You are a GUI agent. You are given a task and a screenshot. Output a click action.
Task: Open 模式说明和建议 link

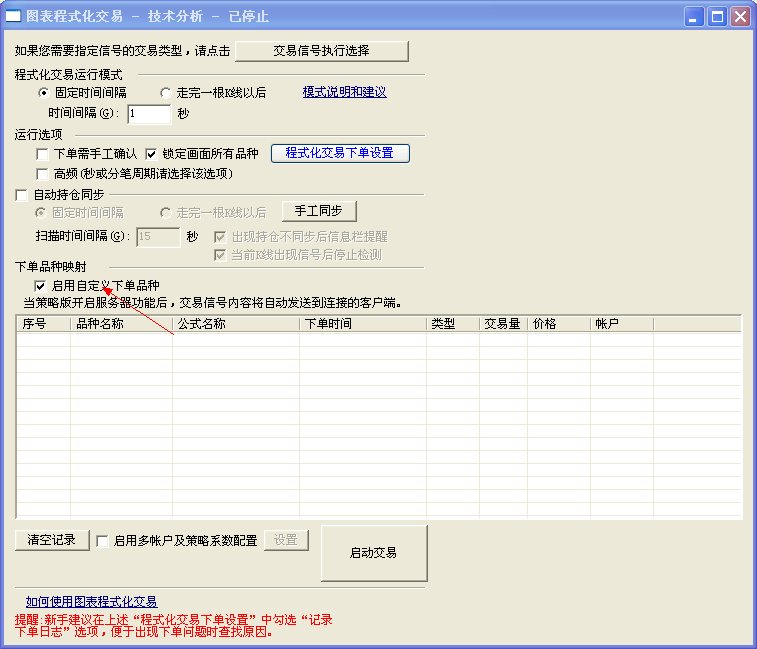point(344,92)
